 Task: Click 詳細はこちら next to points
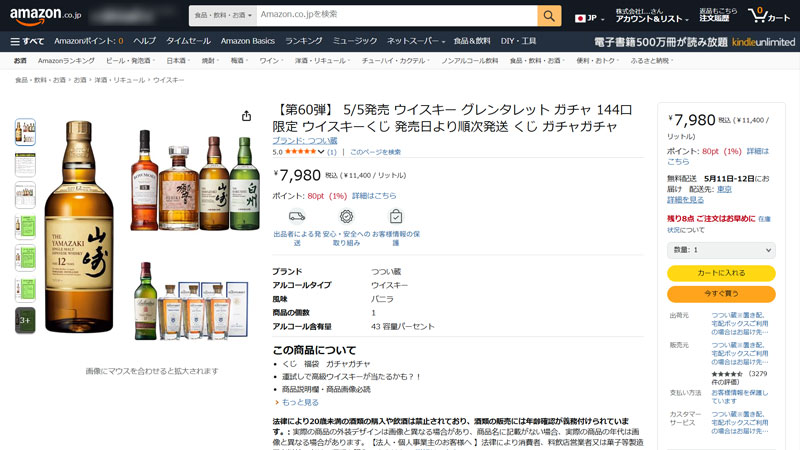(x=374, y=196)
